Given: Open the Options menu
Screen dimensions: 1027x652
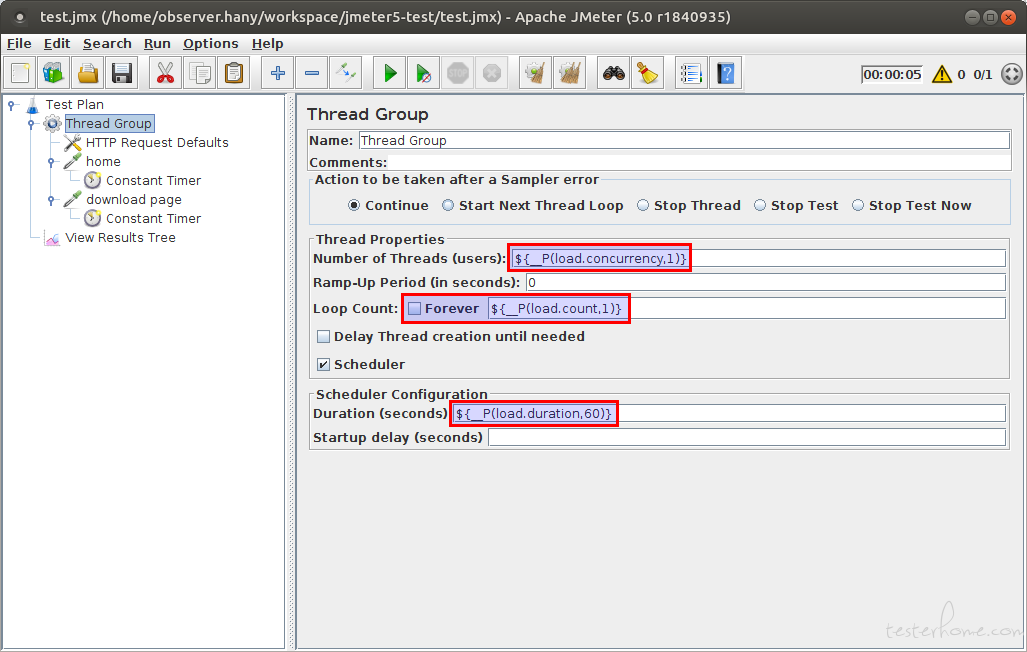Looking at the screenshot, I should pos(210,44).
